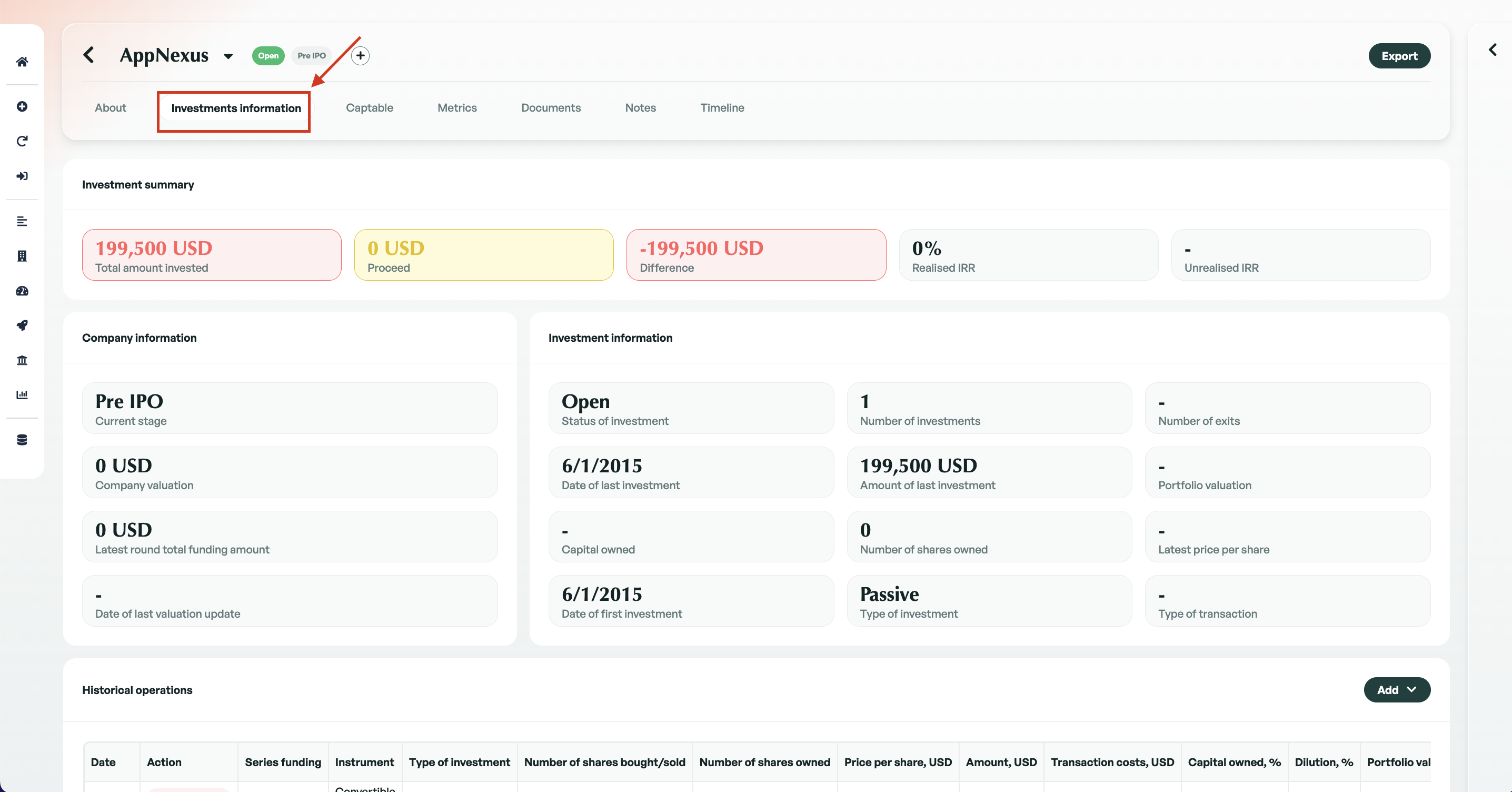Screen dimensions: 1512x792
Task: Click the refresh arrow sidebar icon
Action: 22,141
